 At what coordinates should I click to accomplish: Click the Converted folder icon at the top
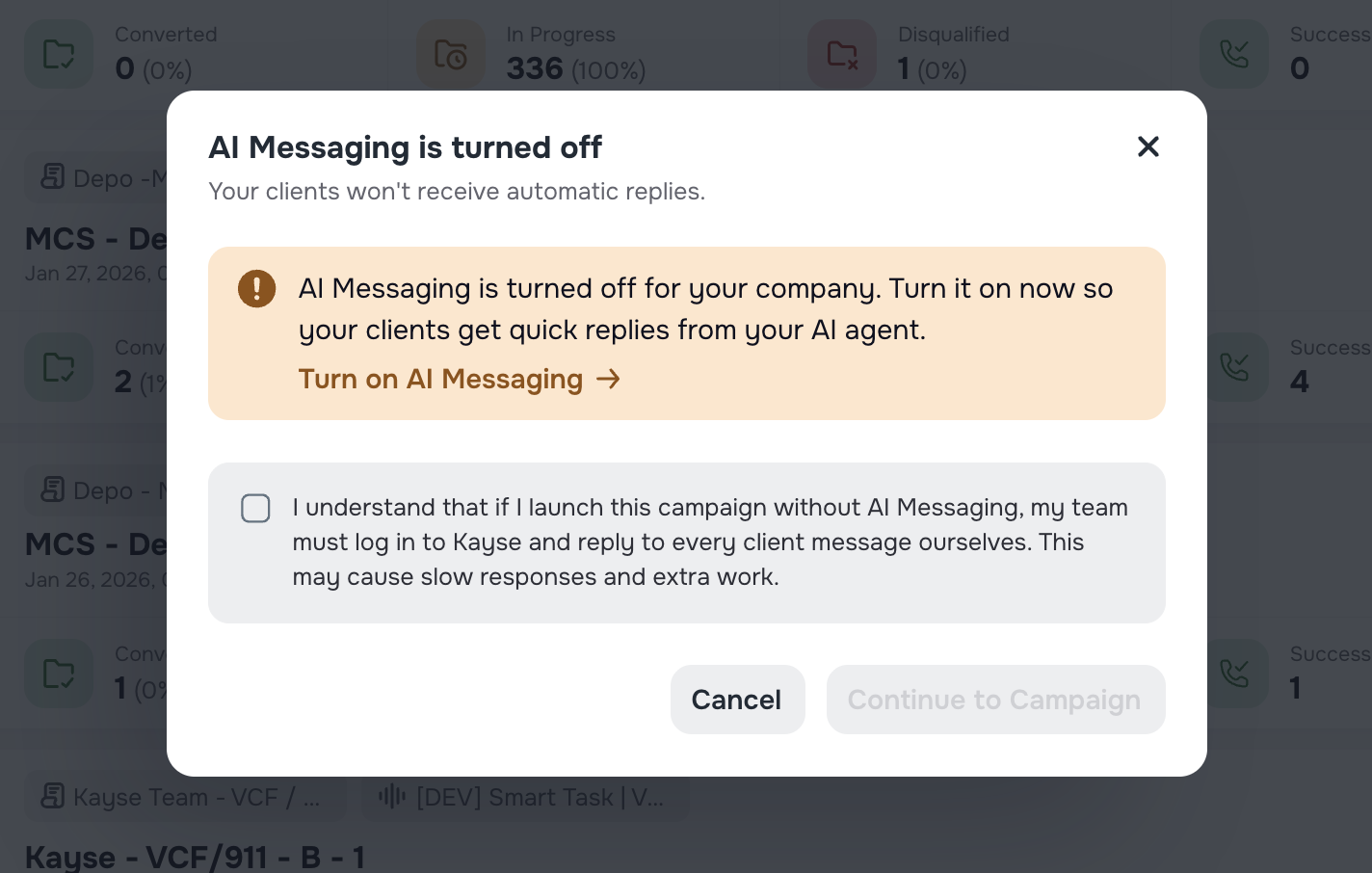click(x=58, y=54)
